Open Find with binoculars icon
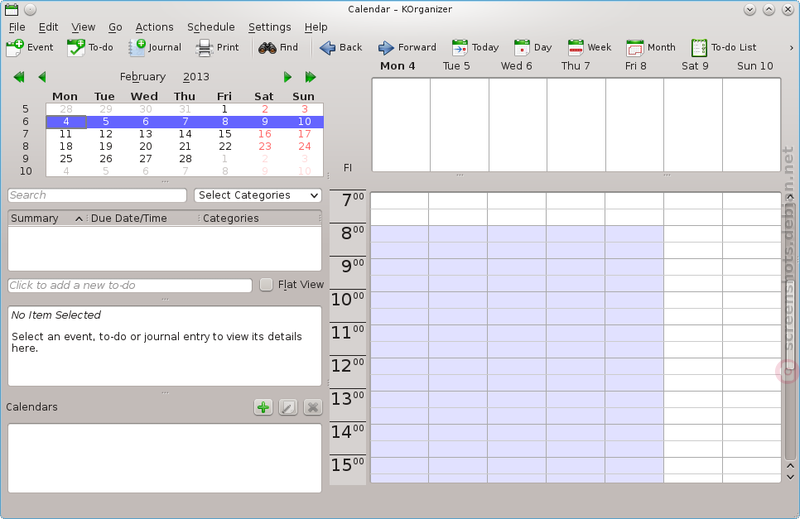Screen dimensions: 800x519 [278, 47]
